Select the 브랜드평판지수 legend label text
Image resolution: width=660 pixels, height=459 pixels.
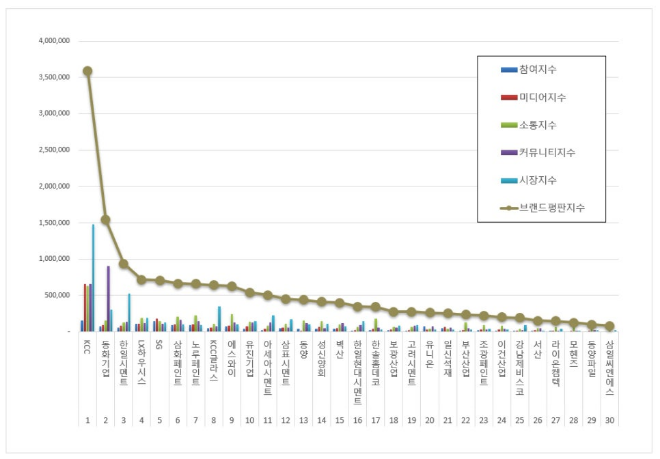552,208
